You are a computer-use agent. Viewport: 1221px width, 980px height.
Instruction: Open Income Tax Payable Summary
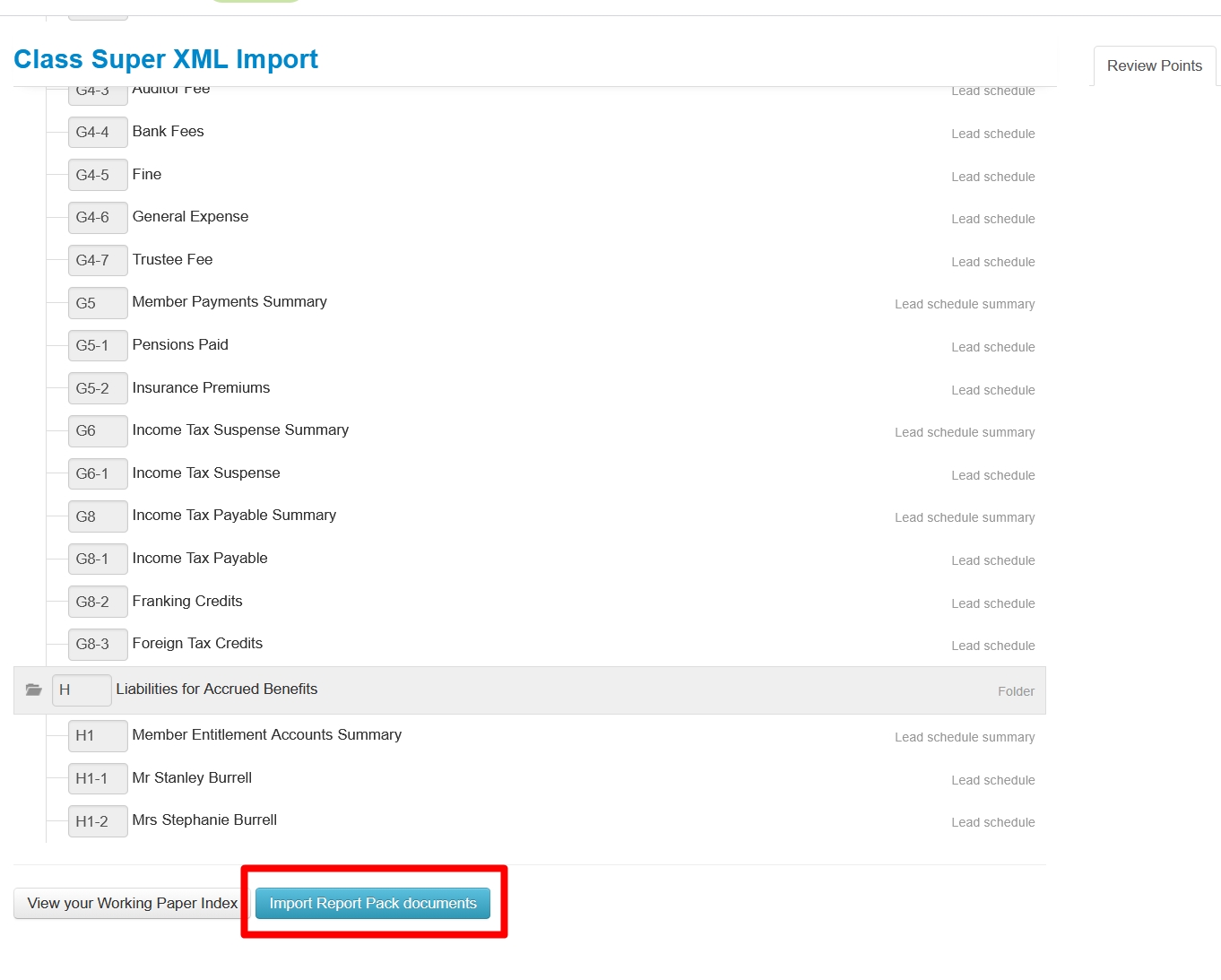(x=234, y=516)
